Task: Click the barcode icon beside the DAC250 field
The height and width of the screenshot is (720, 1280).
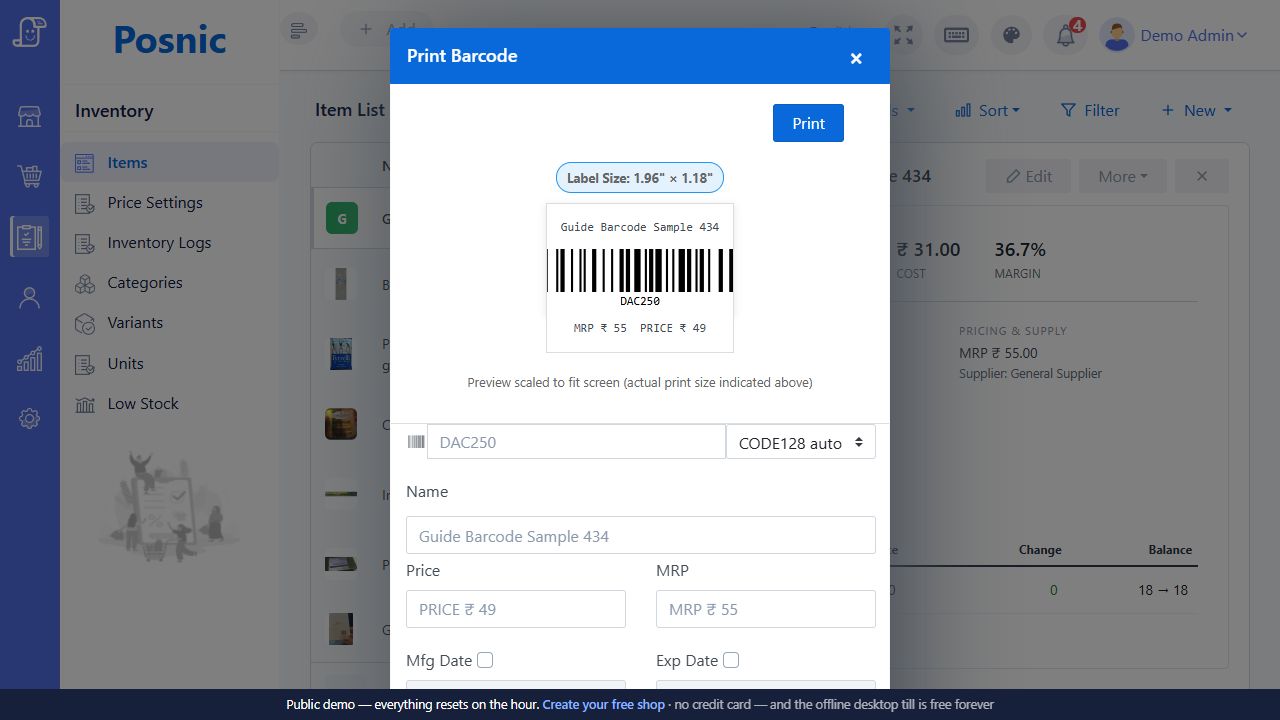Action: (416, 442)
